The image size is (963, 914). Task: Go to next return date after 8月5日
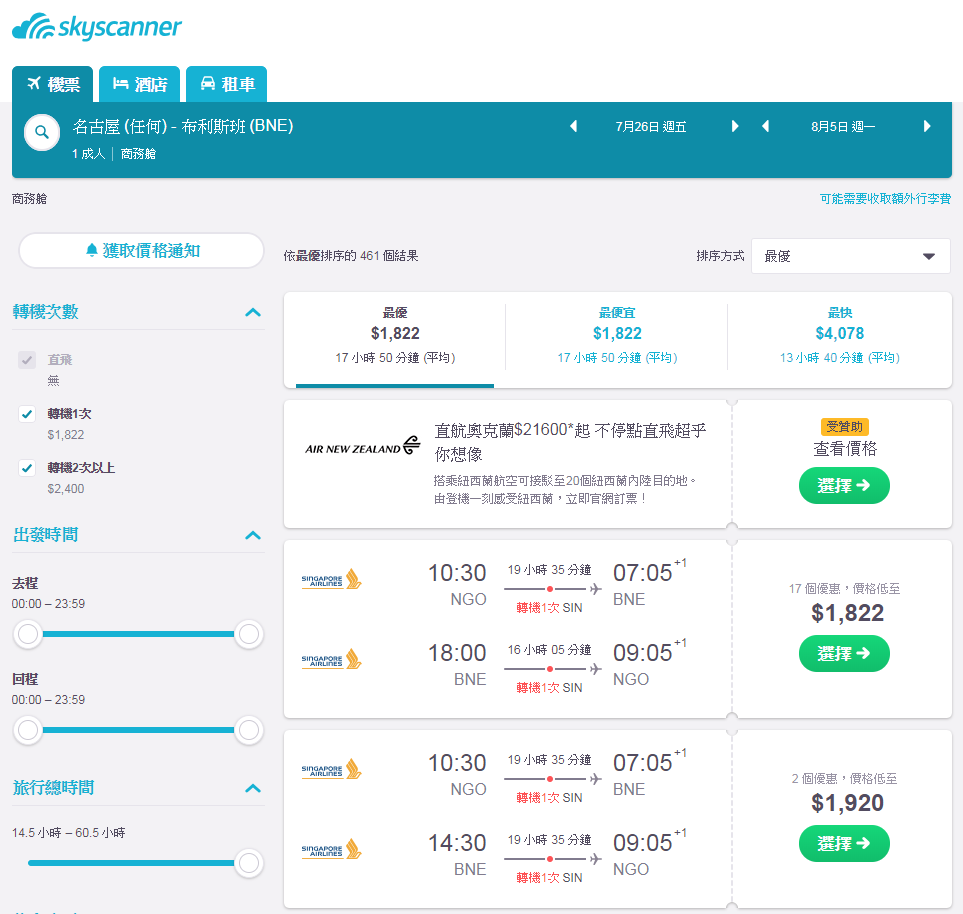tap(927, 127)
